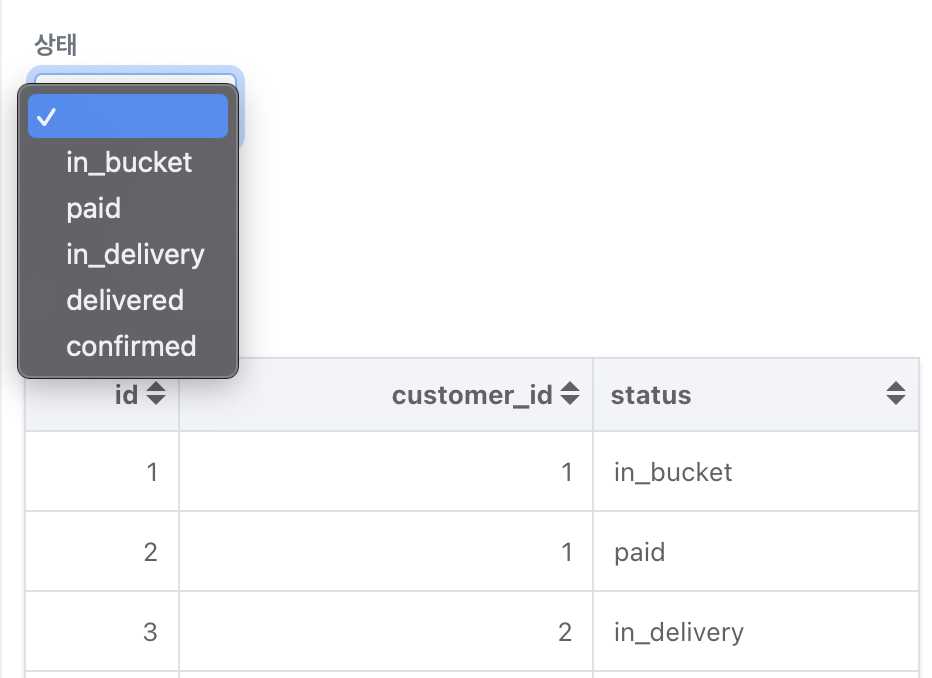Select the blank checked option in the dropdown
The height and width of the screenshot is (678, 932).
point(128,117)
